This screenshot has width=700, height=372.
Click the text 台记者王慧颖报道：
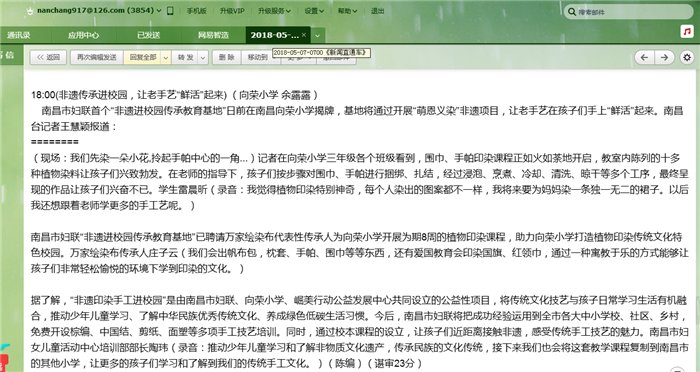pyautogui.click(x=74, y=126)
